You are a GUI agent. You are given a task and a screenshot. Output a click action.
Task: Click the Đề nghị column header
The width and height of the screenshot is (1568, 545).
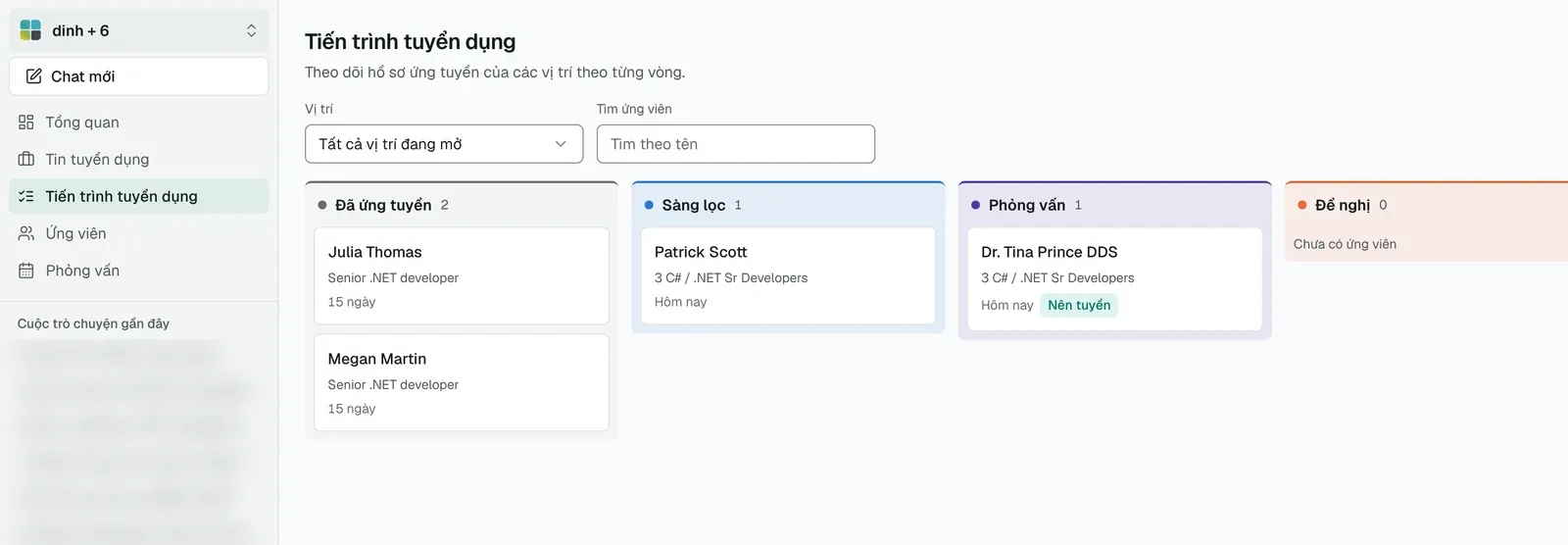(x=1343, y=205)
